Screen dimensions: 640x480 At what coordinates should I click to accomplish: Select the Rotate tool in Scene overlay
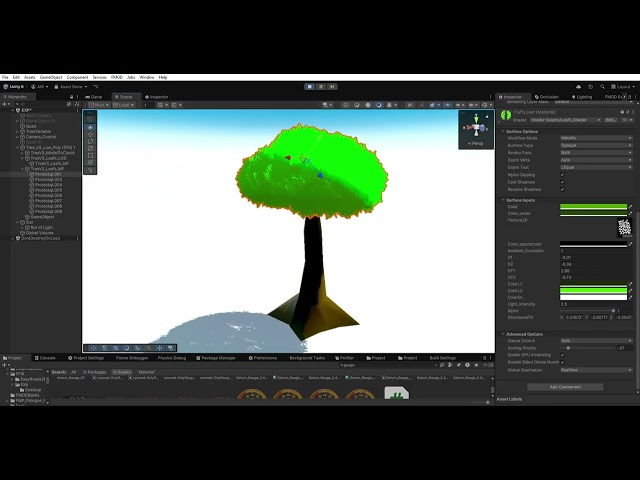tap(90, 141)
